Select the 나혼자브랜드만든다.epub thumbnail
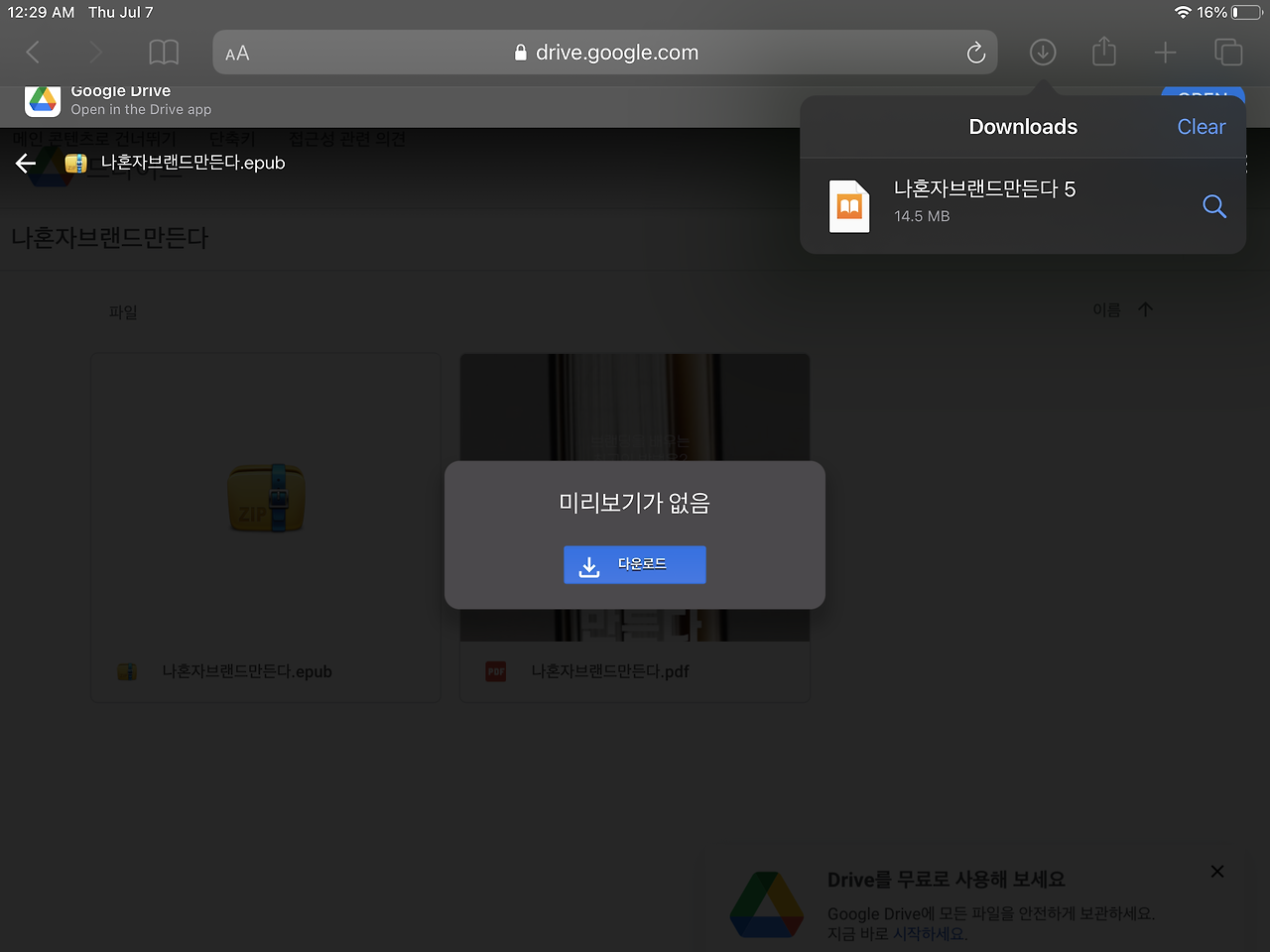The image size is (1270, 952). [265, 498]
